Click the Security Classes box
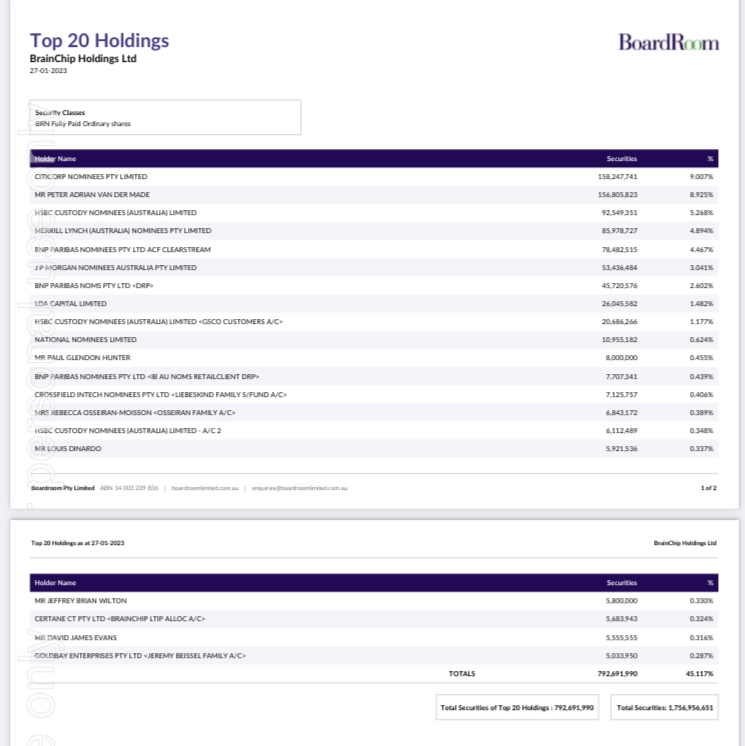This screenshot has height=746, width=745. pyautogui.click(x=165, y=118)
